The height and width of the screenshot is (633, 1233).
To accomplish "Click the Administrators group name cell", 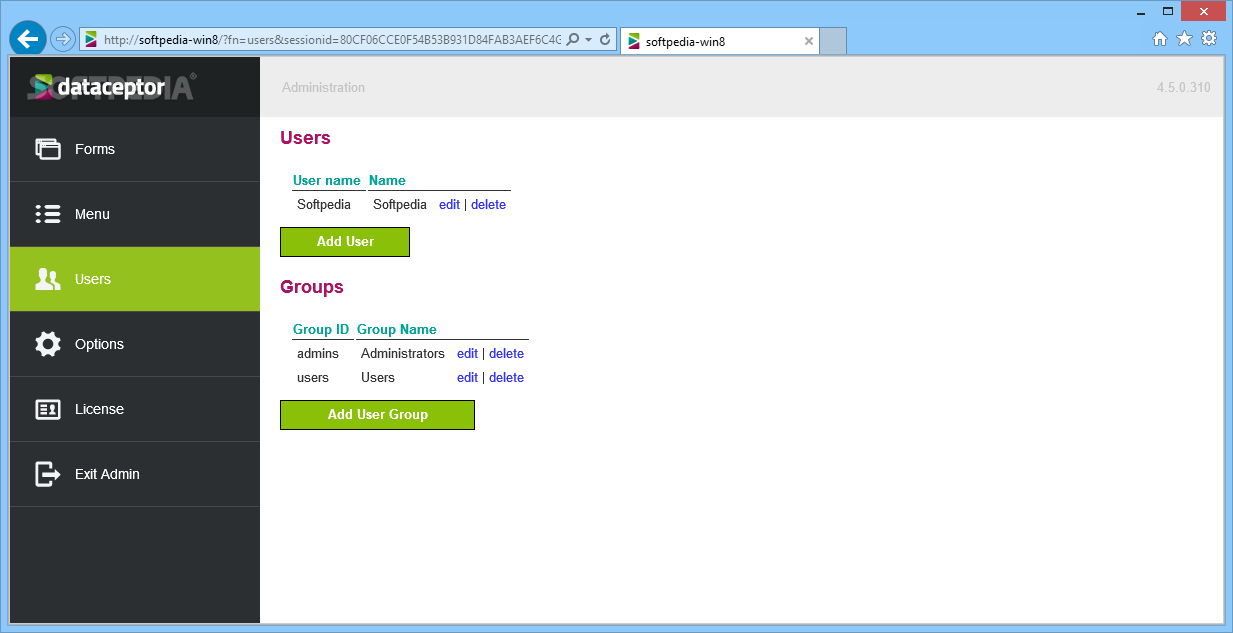I will coord(403,353).
